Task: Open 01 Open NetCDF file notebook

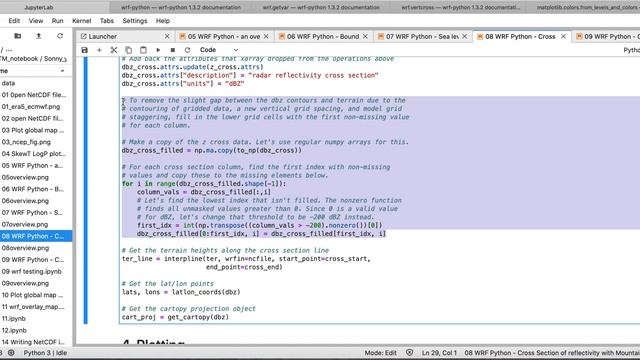Action: pyautogui.click(x=36, y=95)
